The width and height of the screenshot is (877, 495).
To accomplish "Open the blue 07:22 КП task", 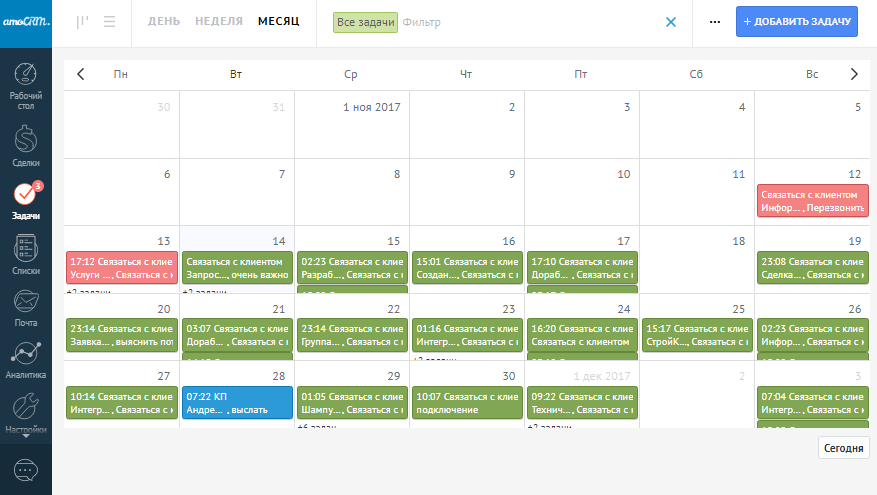I will point(237,403).
